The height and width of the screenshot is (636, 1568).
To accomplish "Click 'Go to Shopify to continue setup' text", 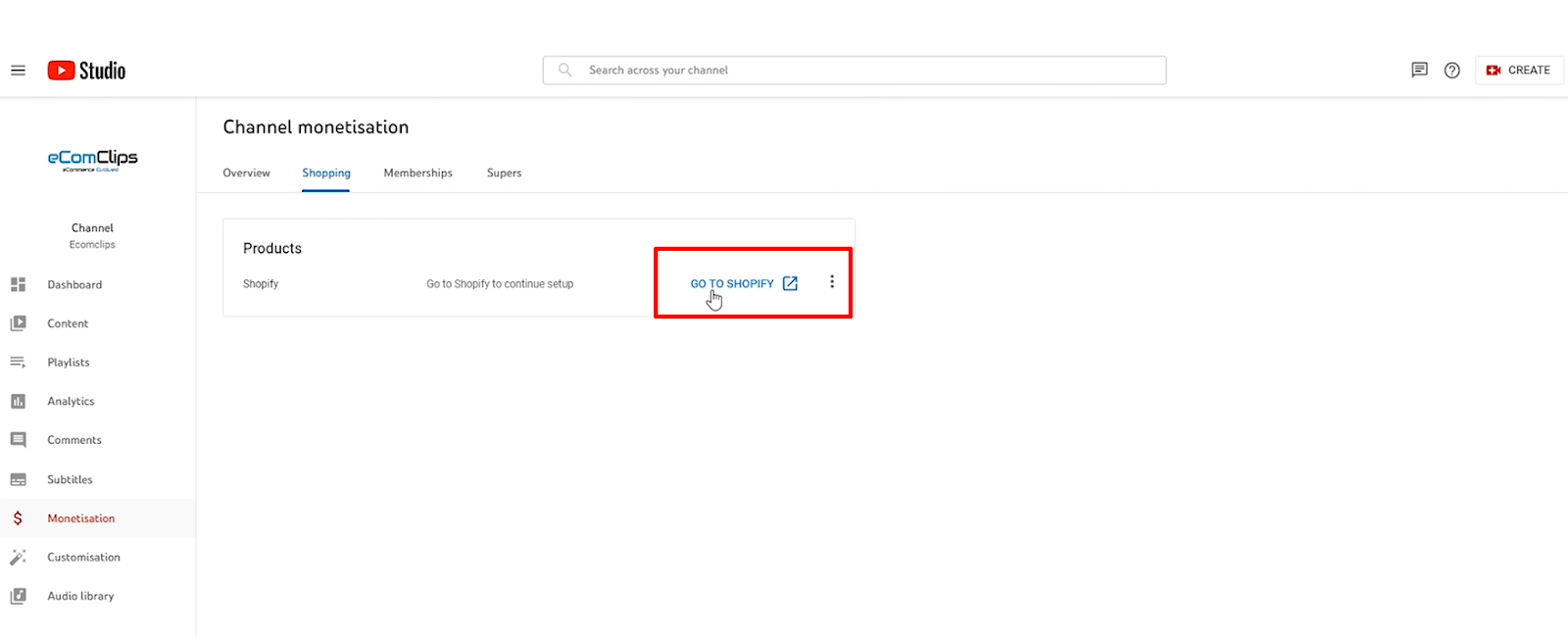I will [x=500, y=283].
